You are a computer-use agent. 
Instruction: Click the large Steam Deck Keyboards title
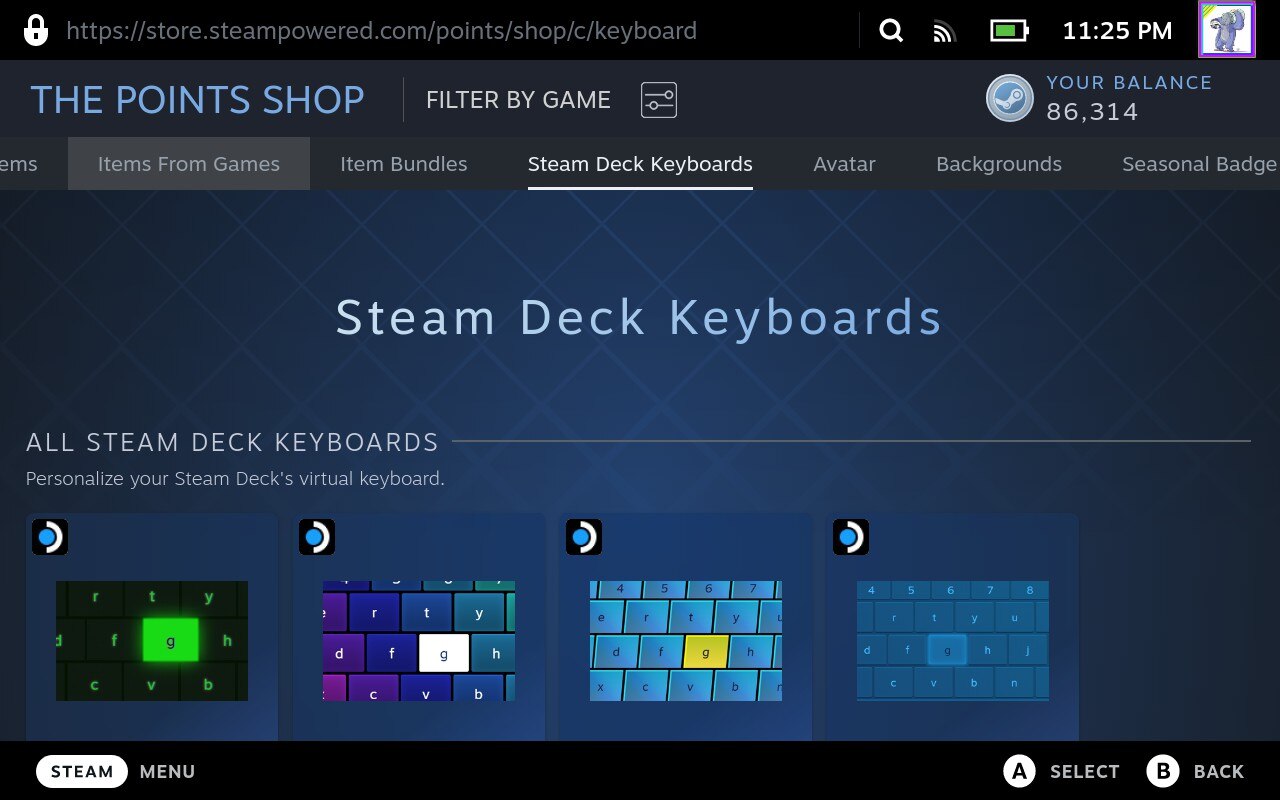point(640,318)
